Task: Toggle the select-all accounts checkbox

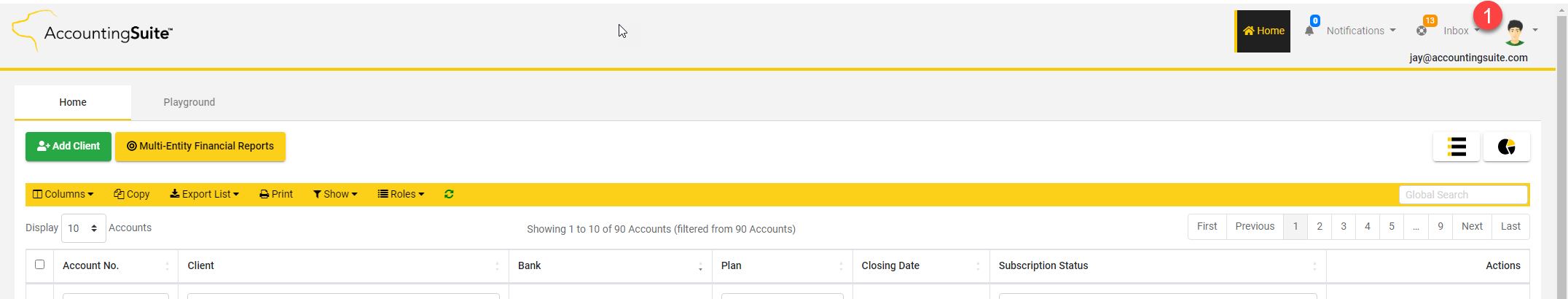Action: tap(40, 265)
